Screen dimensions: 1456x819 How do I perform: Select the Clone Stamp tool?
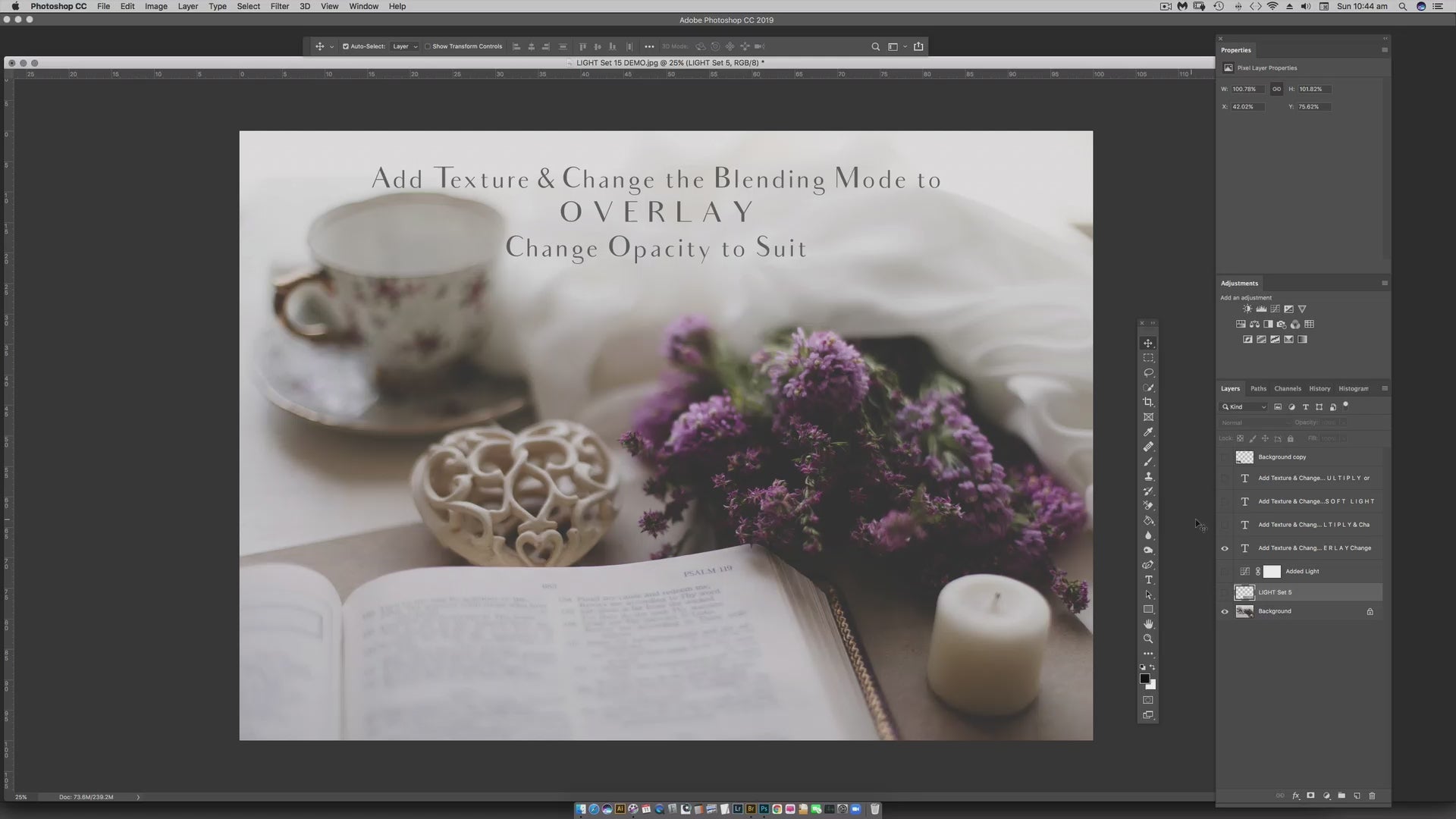pyautogui.click(x=1148, y=476)
